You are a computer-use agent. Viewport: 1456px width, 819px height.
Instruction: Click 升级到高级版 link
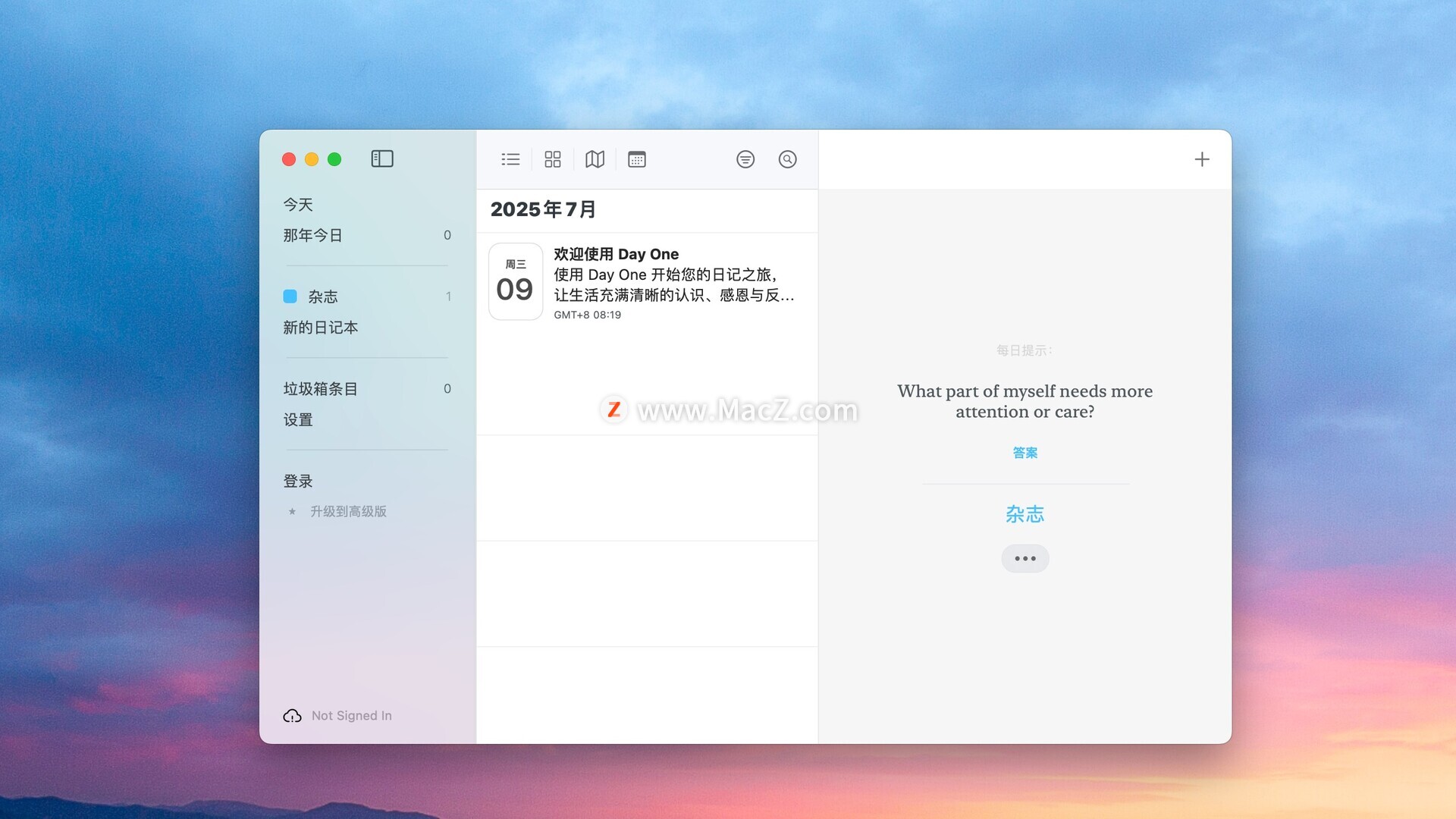point(348,512)
